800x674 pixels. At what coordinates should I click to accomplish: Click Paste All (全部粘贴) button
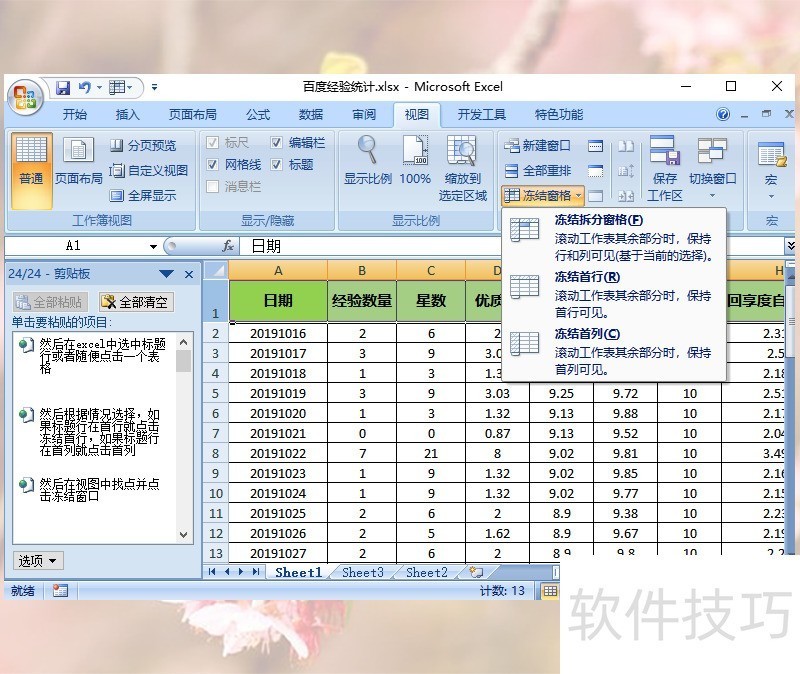tap(50, 302)
